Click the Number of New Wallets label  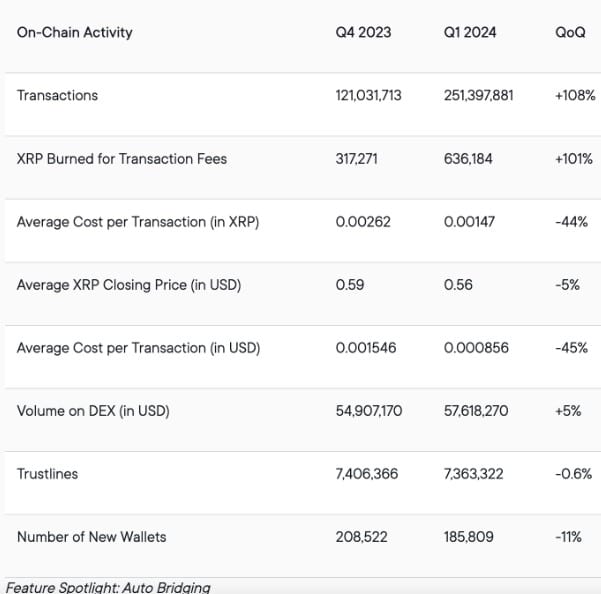(91, 537)
